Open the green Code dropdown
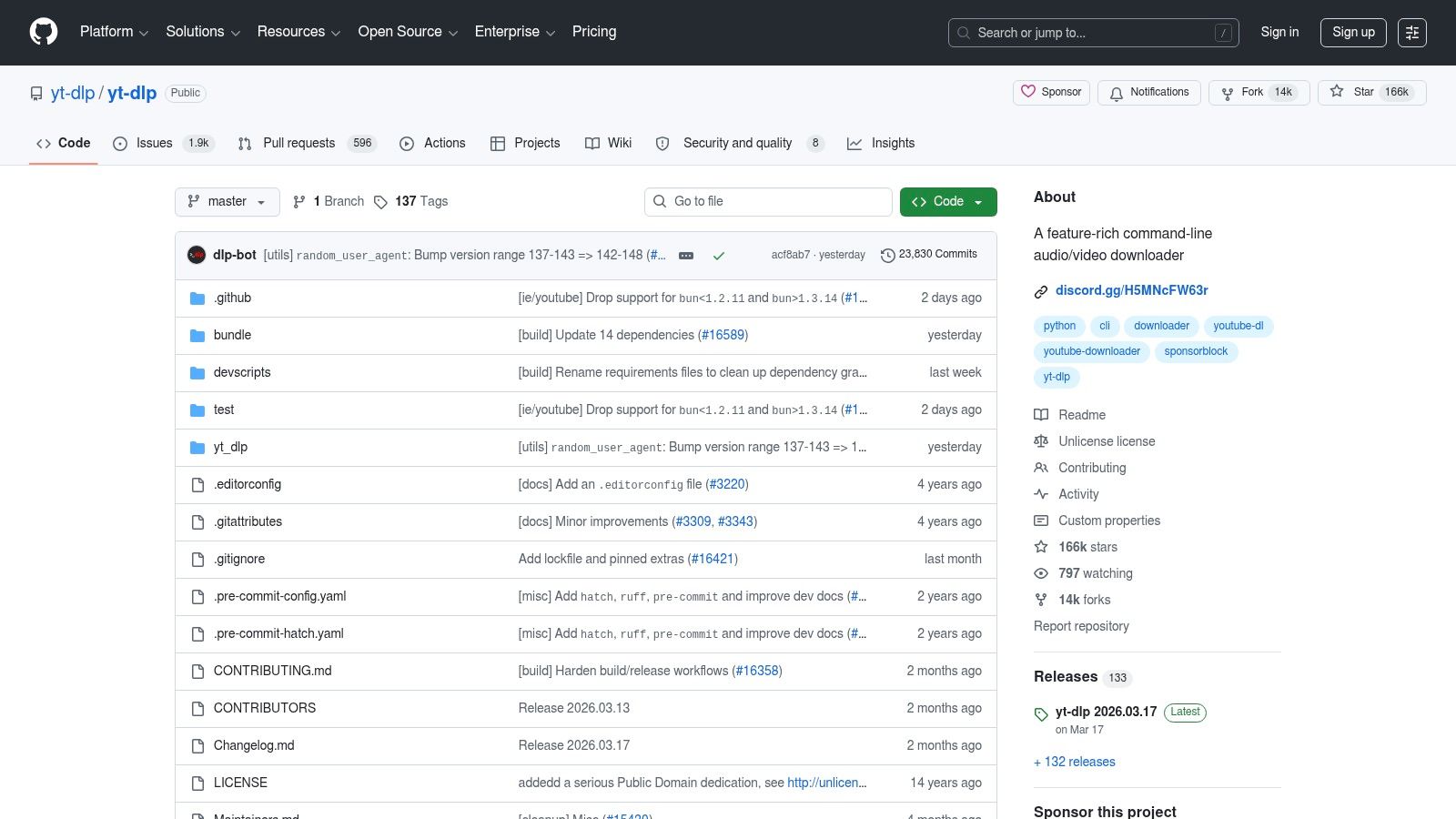1456x819 pixels. [948, 202]
